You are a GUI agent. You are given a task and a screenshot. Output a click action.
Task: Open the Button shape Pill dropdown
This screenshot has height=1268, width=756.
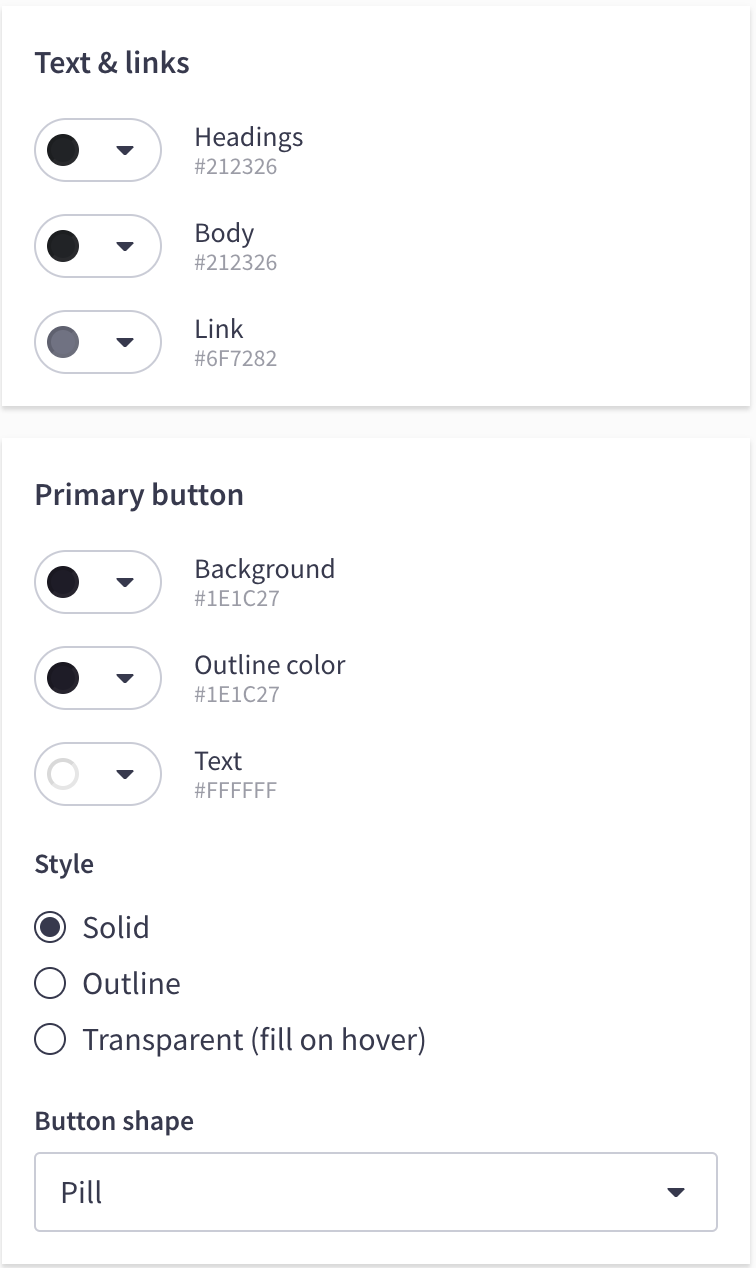376,1192
